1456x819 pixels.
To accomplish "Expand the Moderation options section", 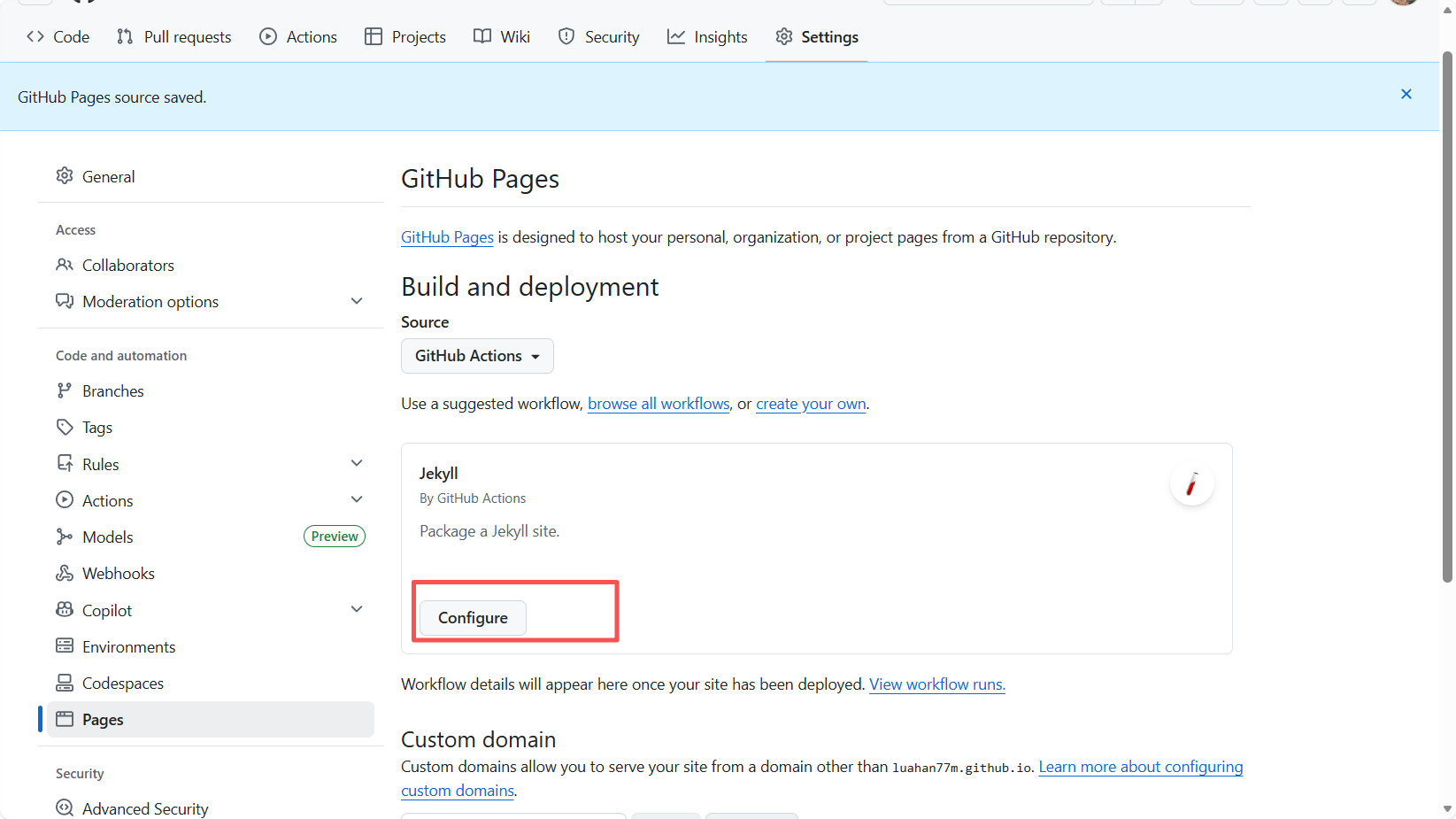I will 357,302.
